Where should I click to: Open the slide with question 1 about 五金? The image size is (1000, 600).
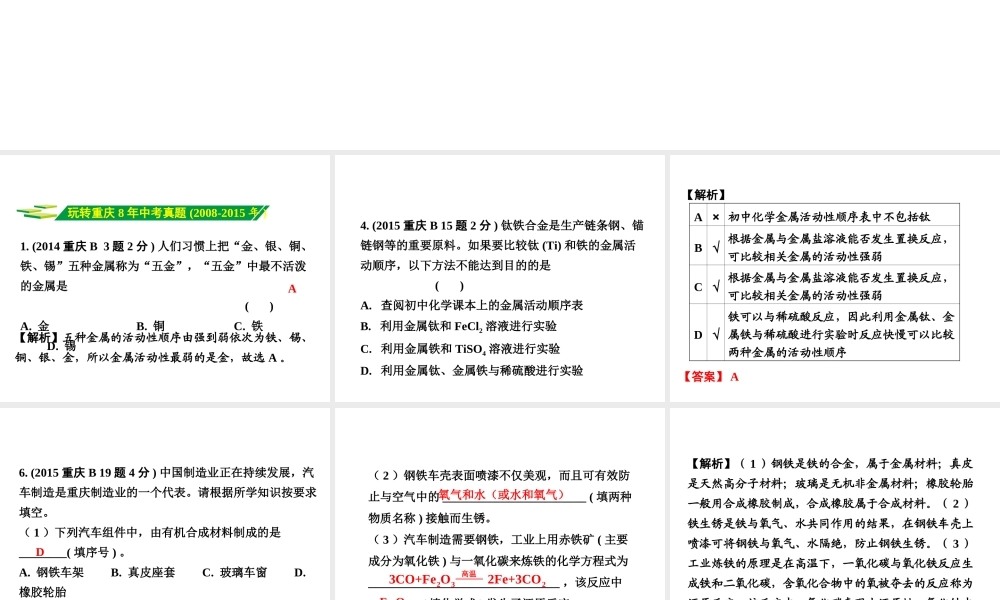(x=165, y=278)
